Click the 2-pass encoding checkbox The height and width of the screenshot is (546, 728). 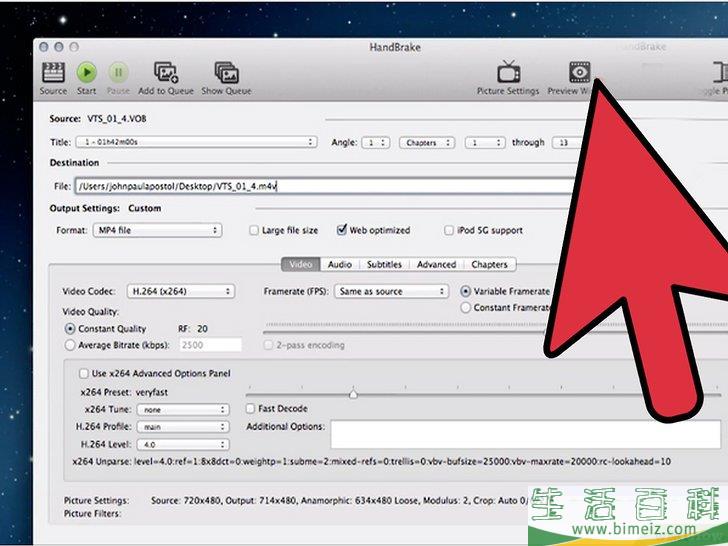(268, 345)
